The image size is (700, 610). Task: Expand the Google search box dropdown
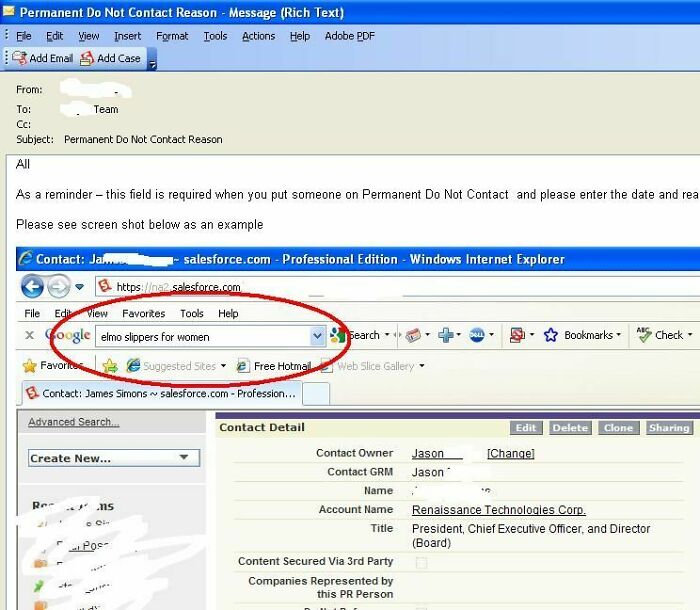(x=317, y=336)
